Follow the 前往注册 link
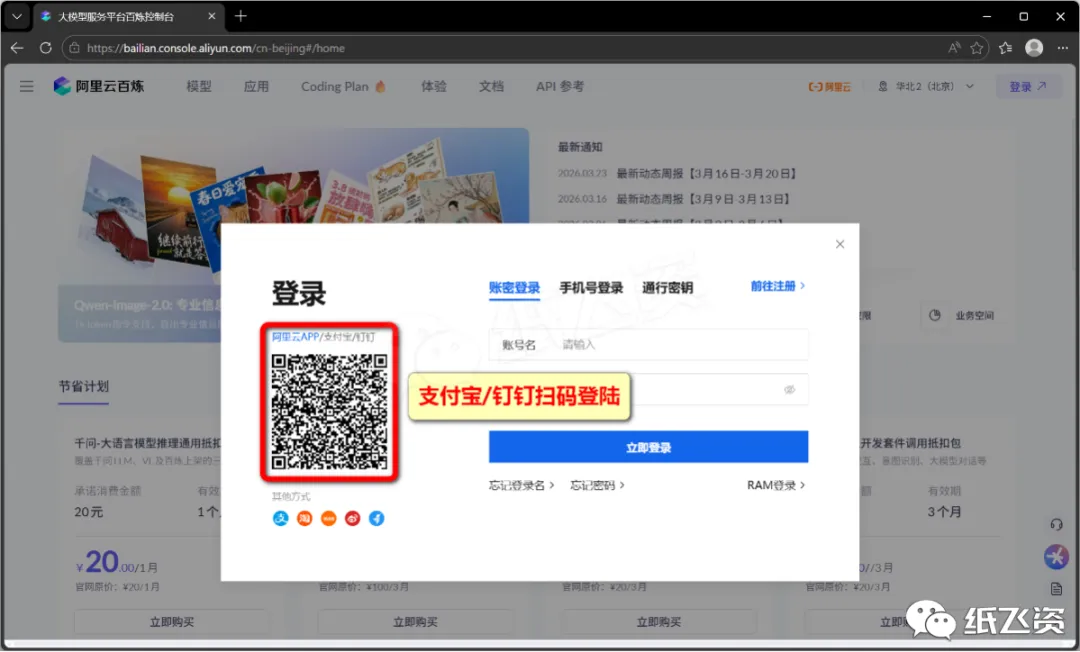1080x652 pixels. coord(778,286)
